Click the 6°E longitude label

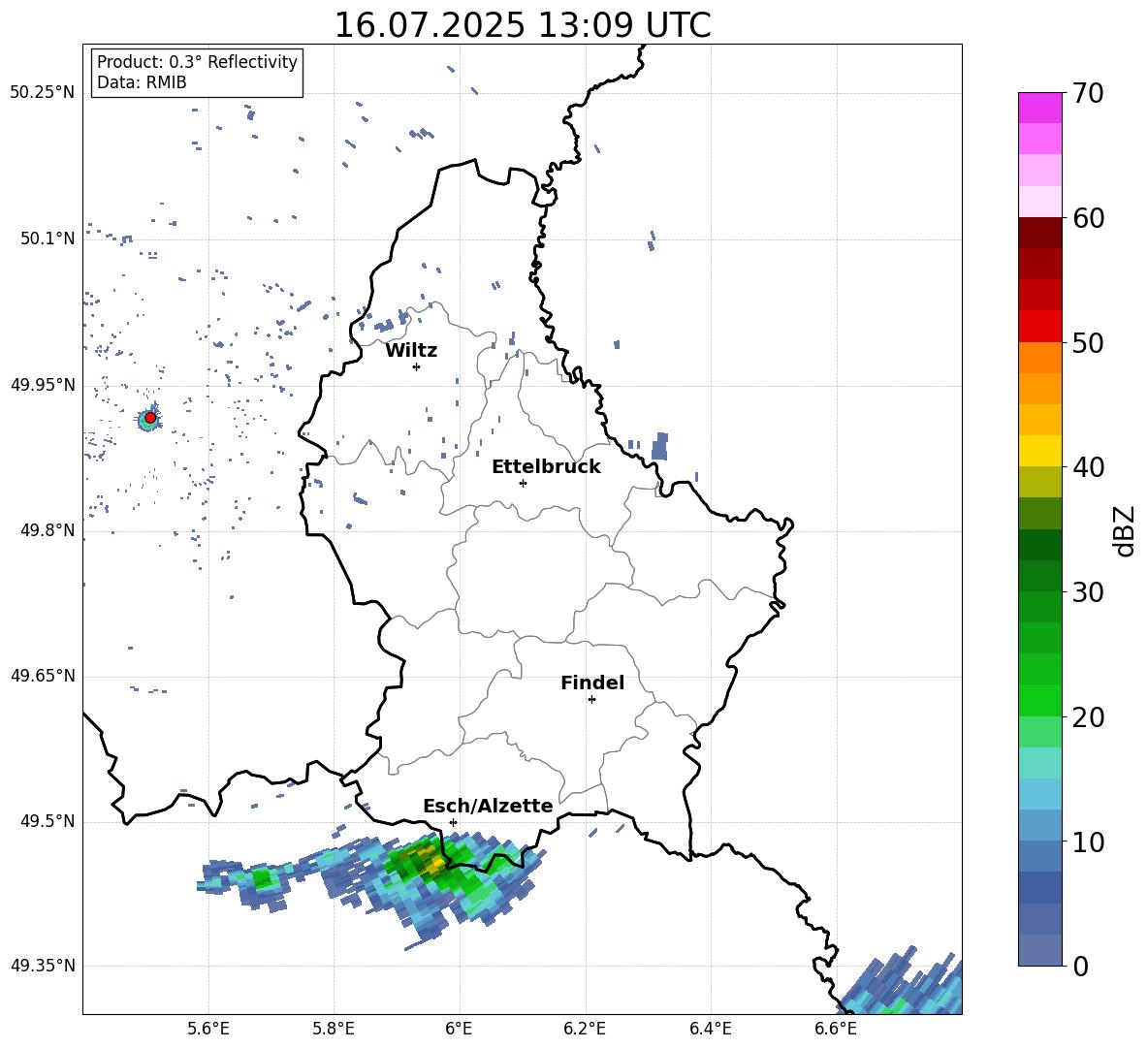[x=459, y=1029]
